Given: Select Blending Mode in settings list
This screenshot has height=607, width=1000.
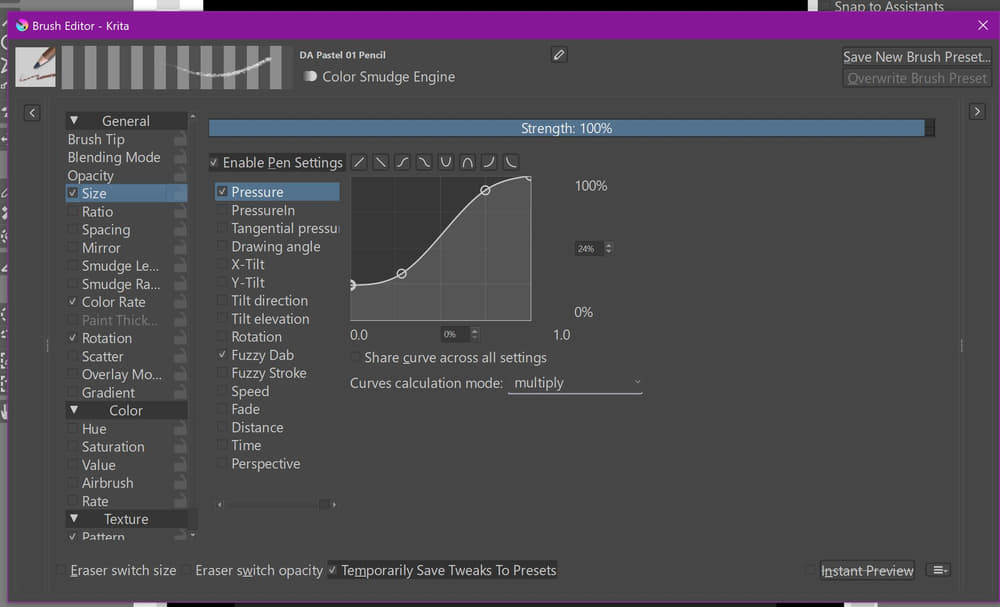Looking at the screenshot, I should [113, 158].
